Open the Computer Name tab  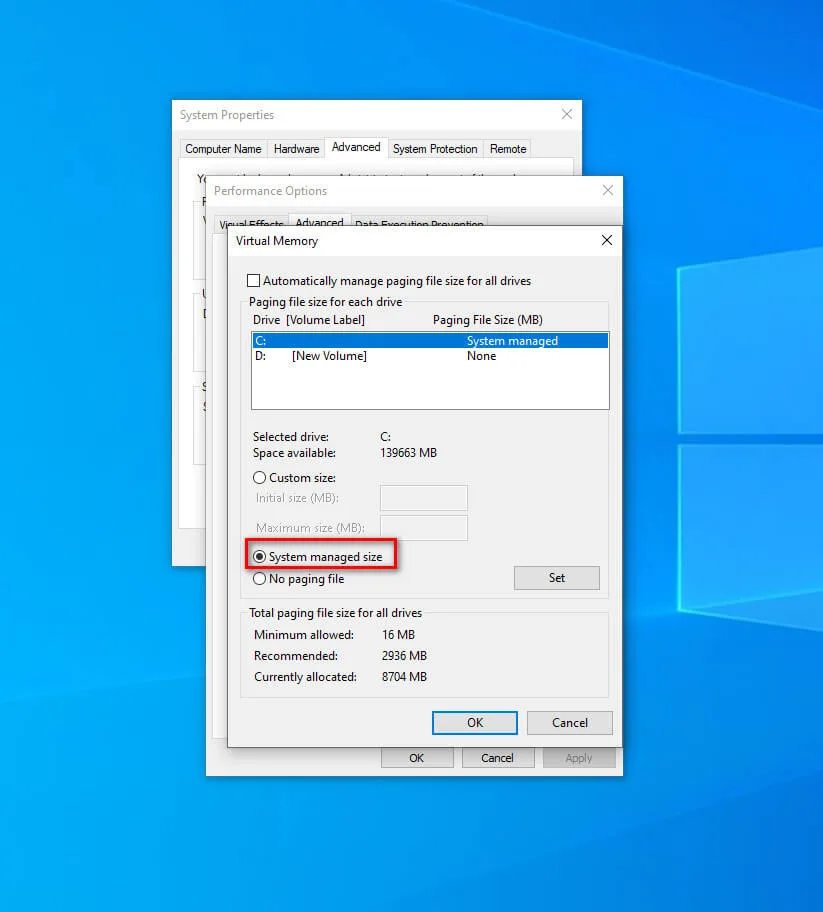pos(223,149)
